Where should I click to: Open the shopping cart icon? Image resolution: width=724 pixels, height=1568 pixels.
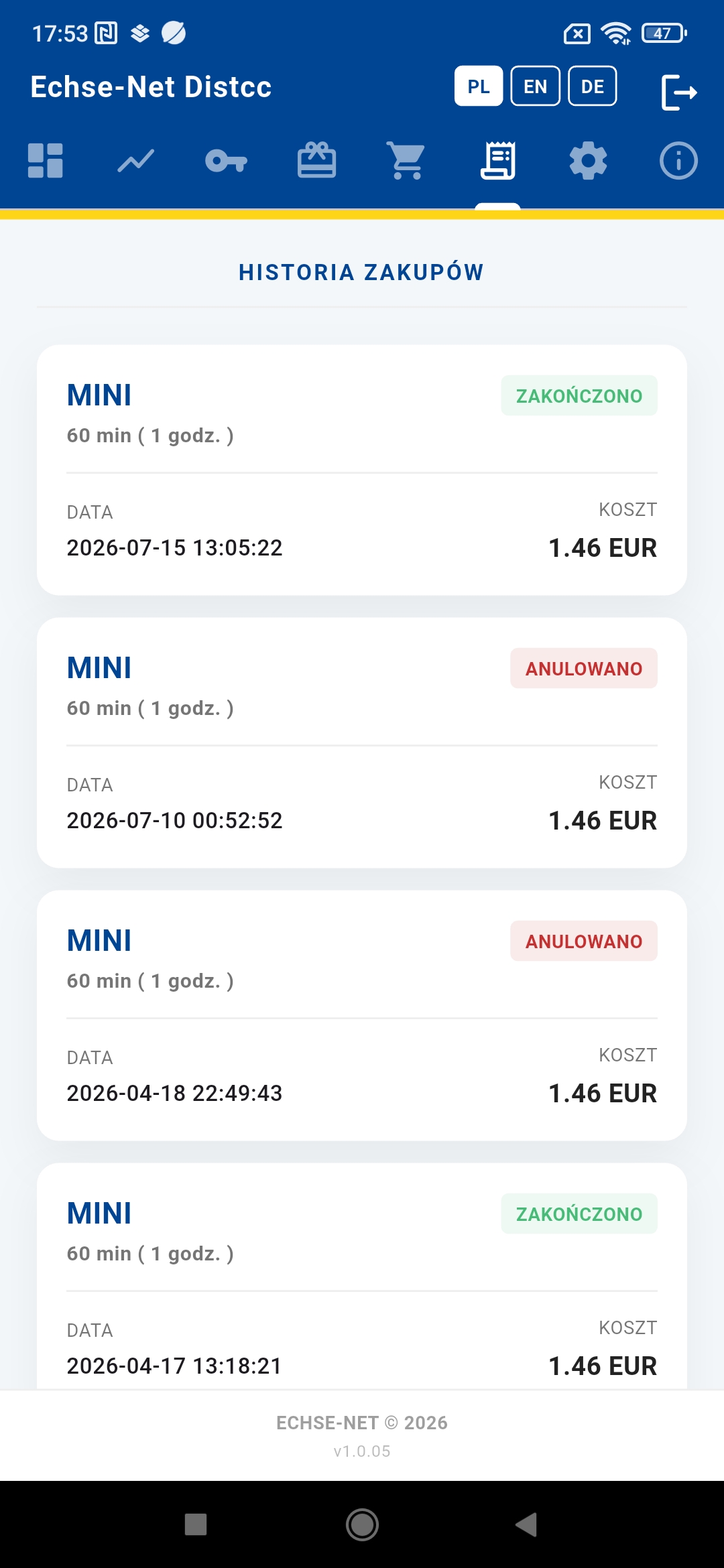[407, 161]
